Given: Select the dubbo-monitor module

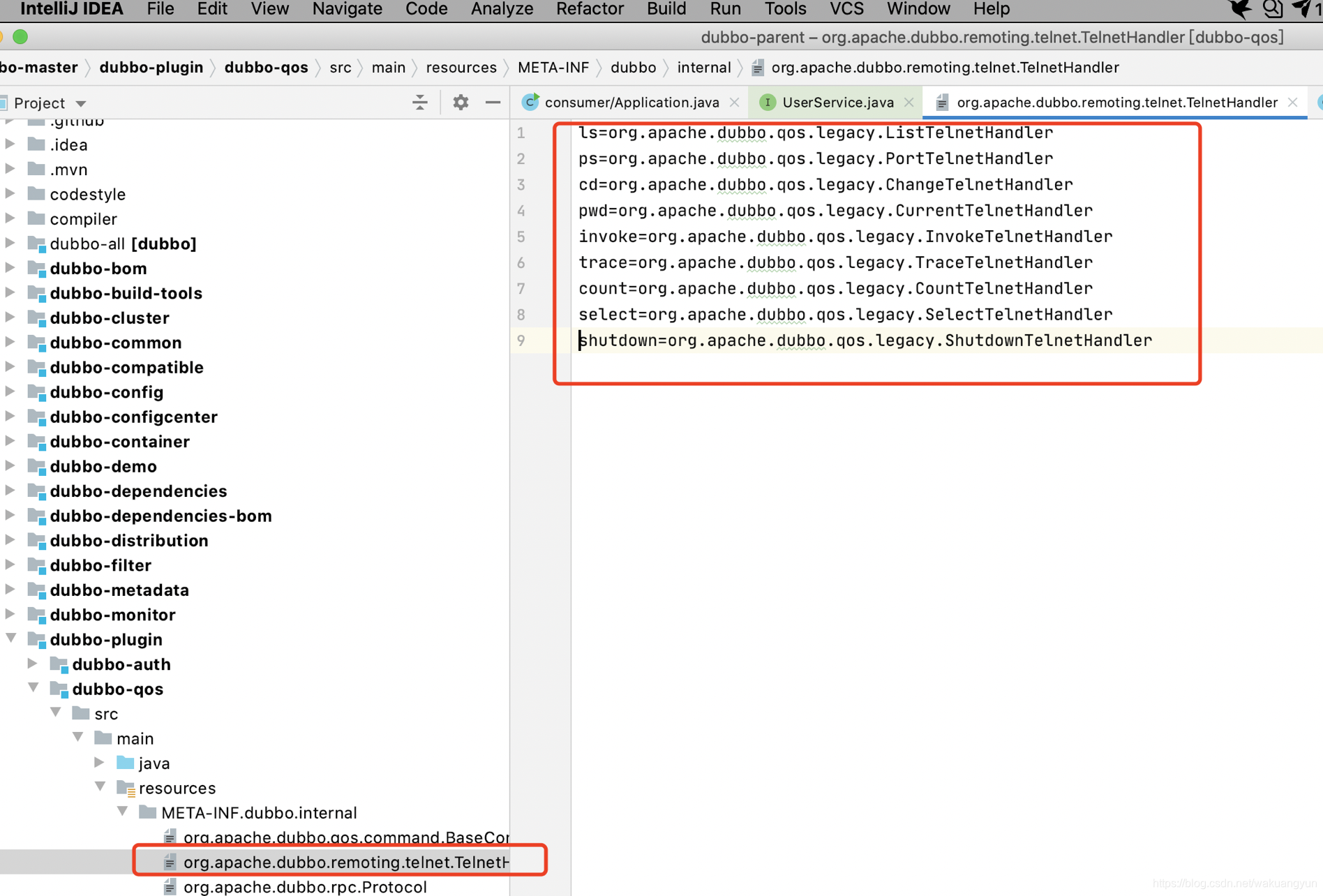Looking at the screenshot, I should click(x=112, y=615).
